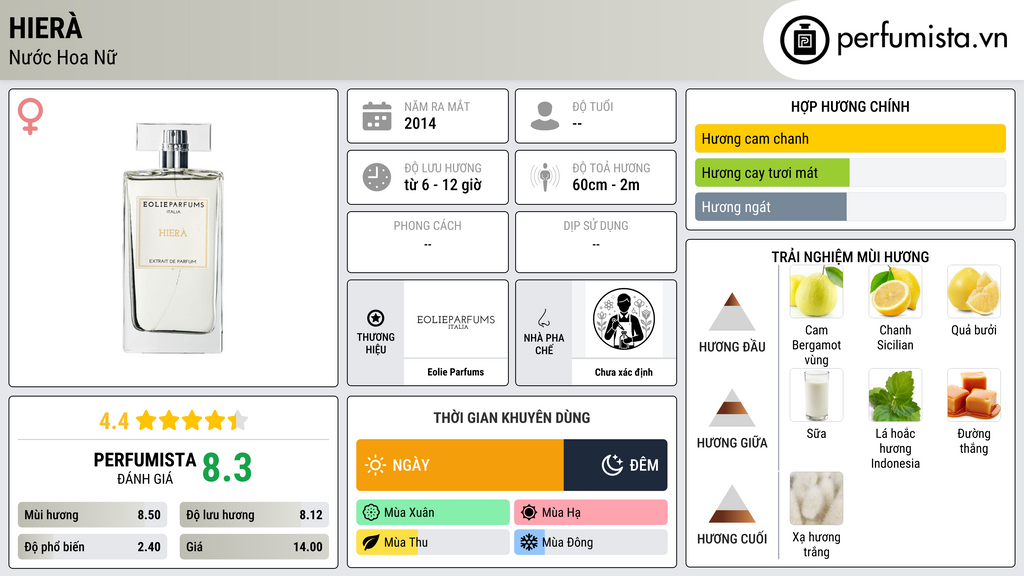Click the flower icon for Mùa Xuân

(371, 513)
